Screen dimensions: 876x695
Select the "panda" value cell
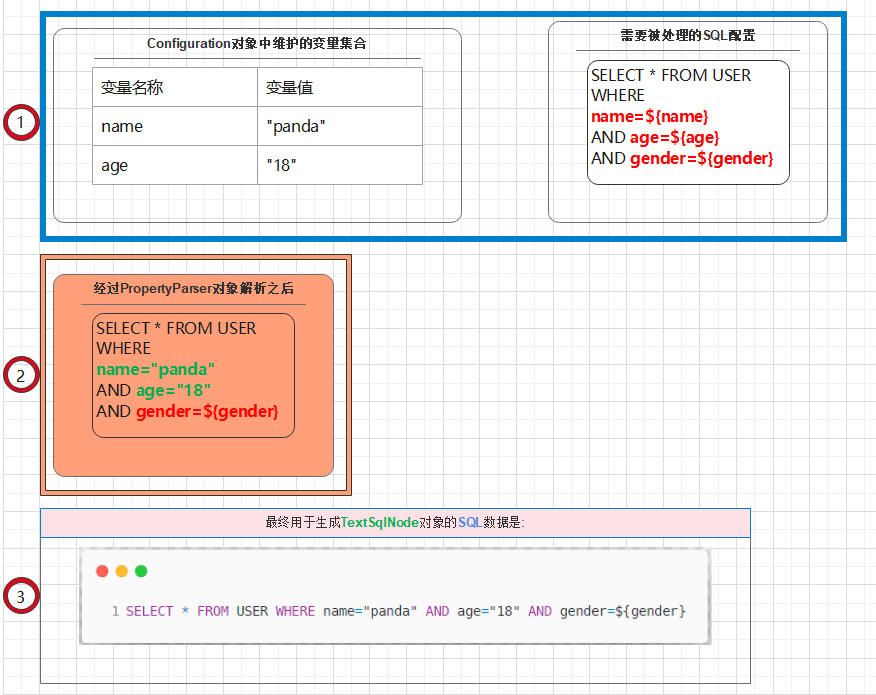click(x=340, y=126)
